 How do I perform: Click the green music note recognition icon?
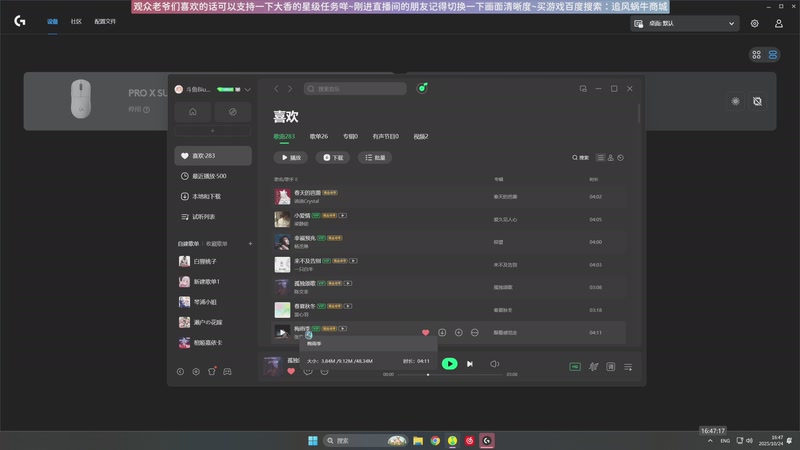click(422, 88)
